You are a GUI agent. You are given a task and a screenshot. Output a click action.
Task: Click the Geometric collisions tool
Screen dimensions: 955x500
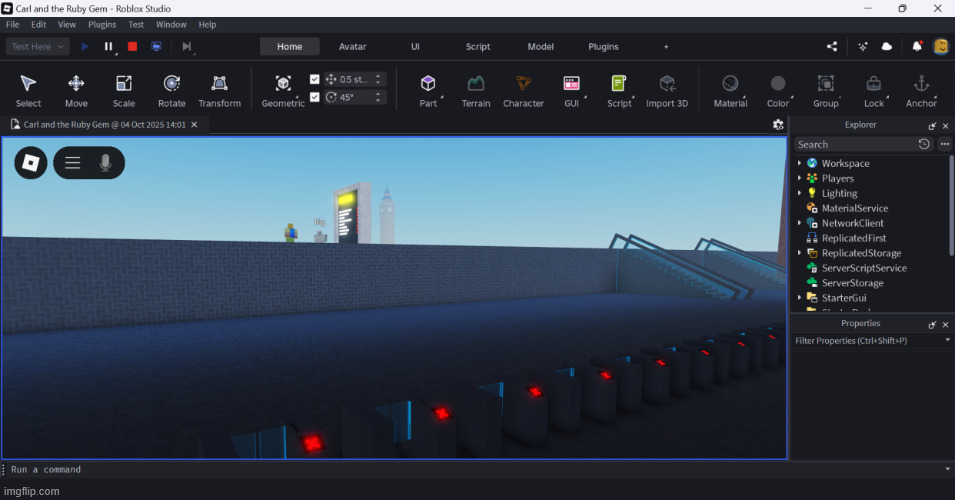pyautogui.click(x=283, y=91)
